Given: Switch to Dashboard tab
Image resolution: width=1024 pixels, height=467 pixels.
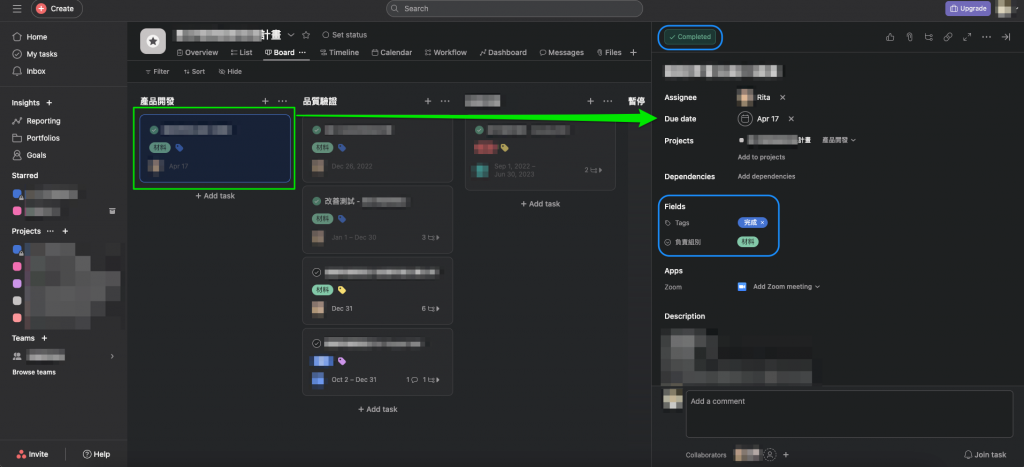Looking at the screenshot, I should point(503,52).
